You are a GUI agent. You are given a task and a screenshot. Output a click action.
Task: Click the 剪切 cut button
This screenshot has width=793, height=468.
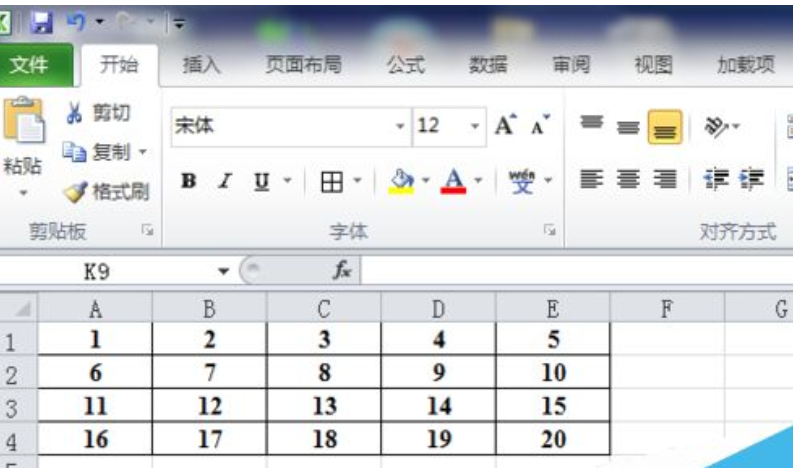point(98,112)
